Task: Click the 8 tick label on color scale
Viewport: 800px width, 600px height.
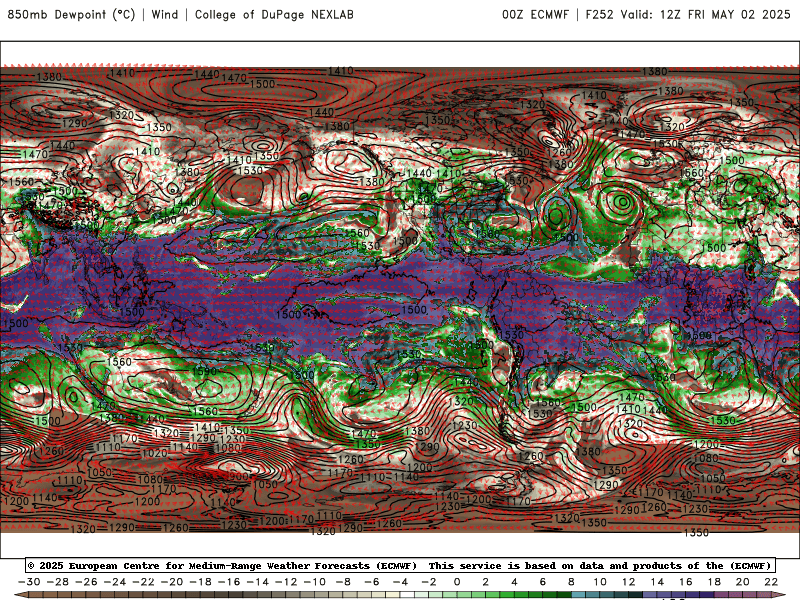Action: [571, 582]
